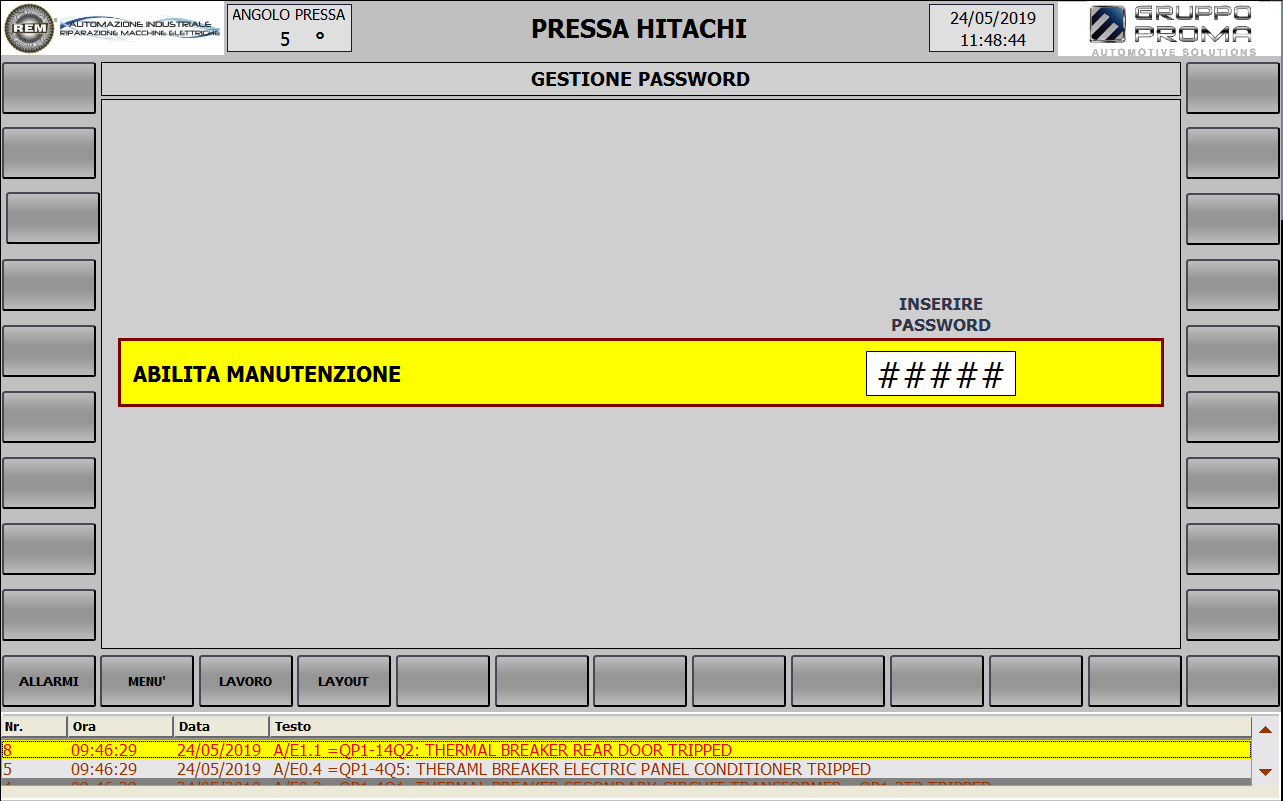Open the ALLARMI page
The height and width of the screenshot is (801, 1283).
point(49,681)
